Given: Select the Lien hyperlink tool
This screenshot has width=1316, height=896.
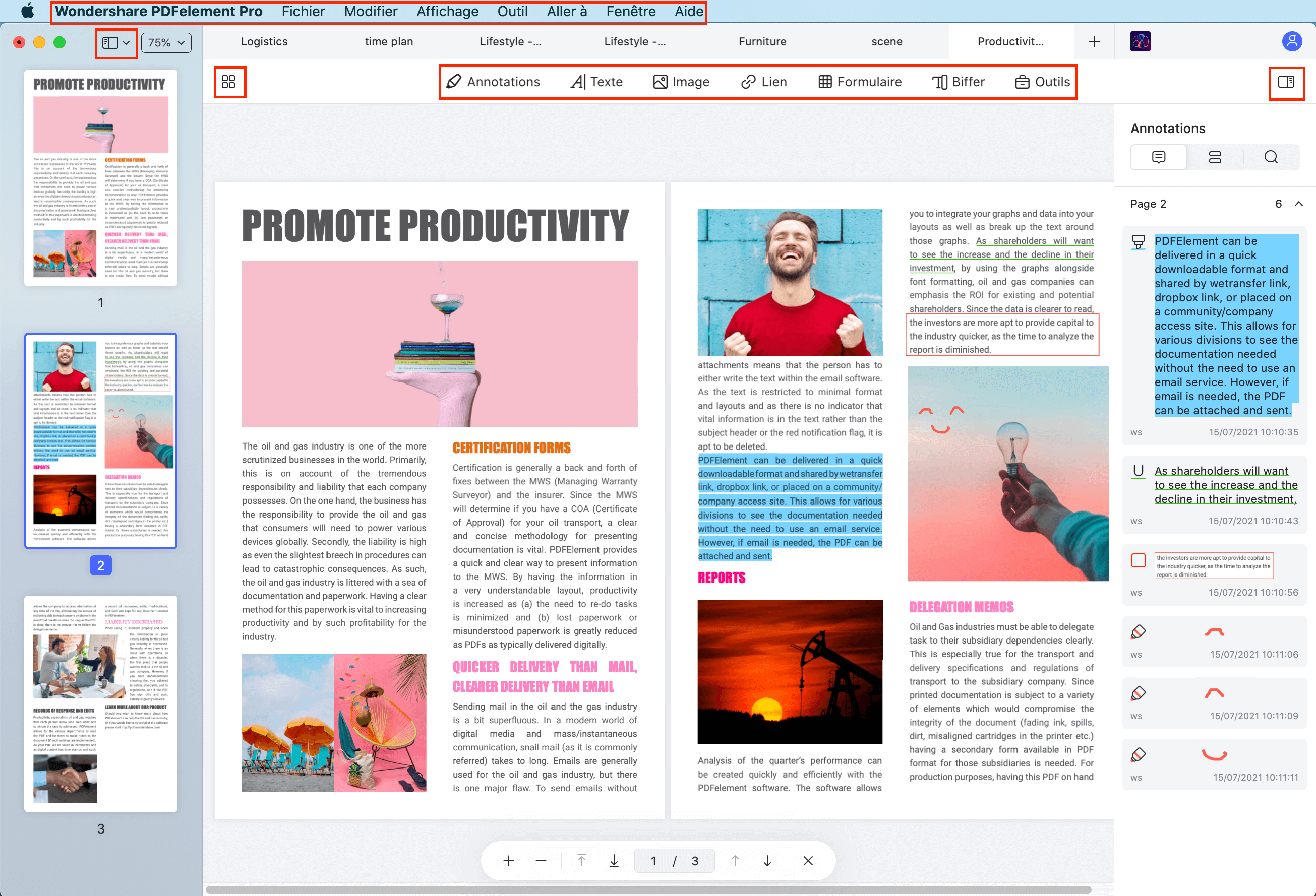Looking at the screenshot, I should (762, 81).
